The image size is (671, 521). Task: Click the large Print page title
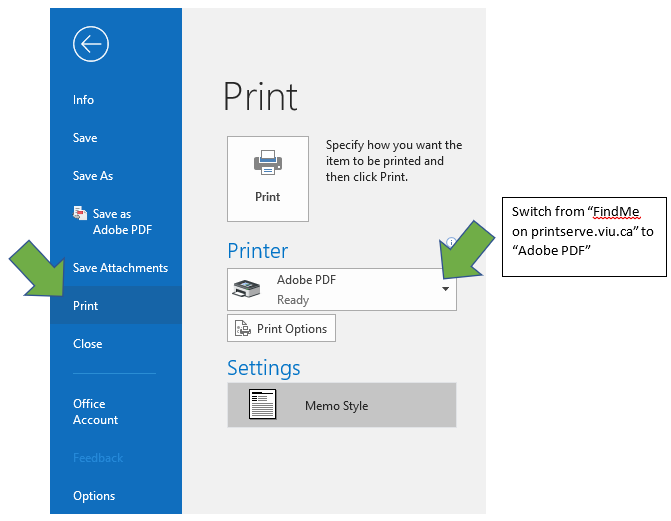(260, 97)
